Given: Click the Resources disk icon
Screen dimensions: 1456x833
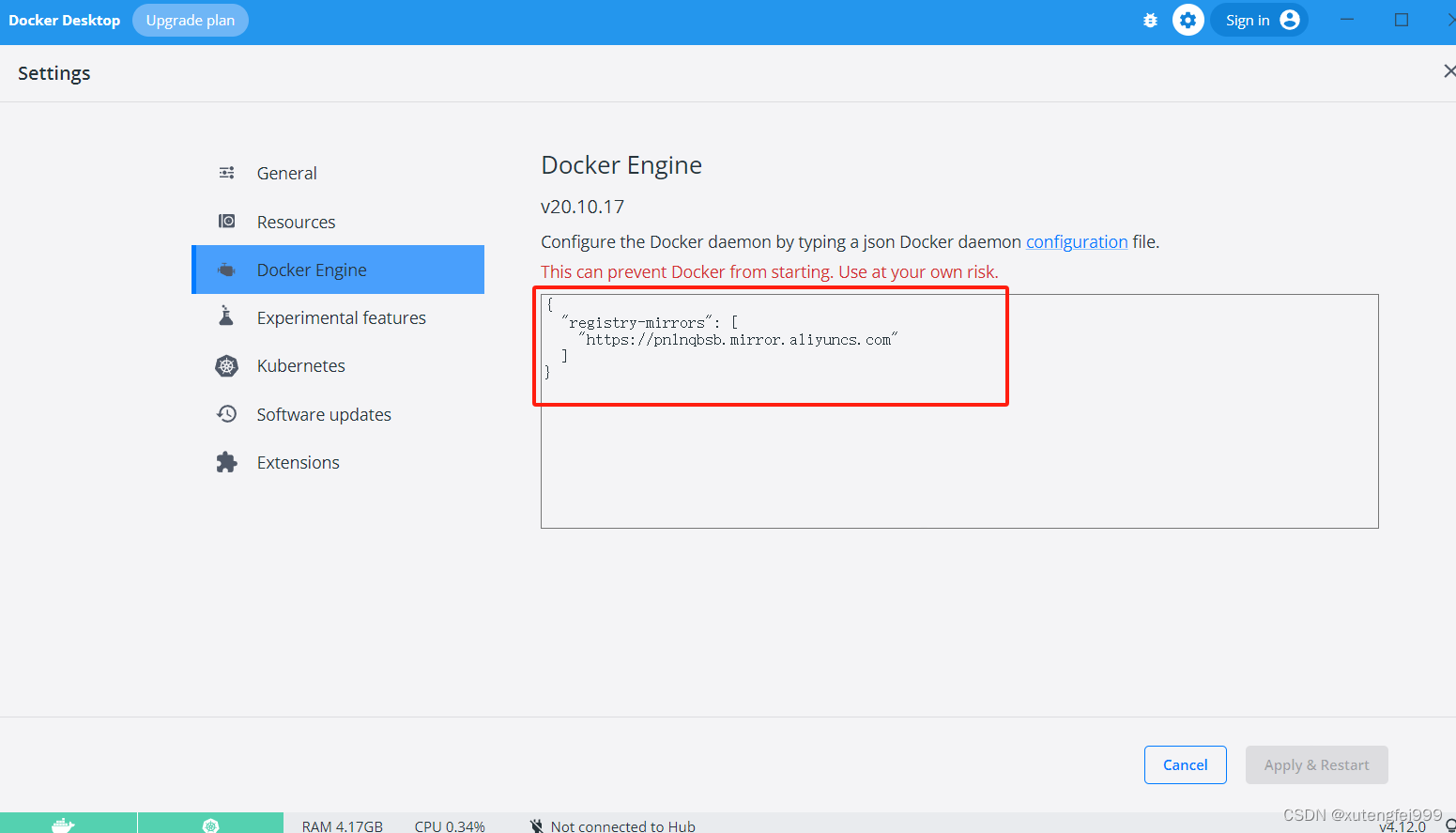Looking at the screenshot, I should pos(226,221).
